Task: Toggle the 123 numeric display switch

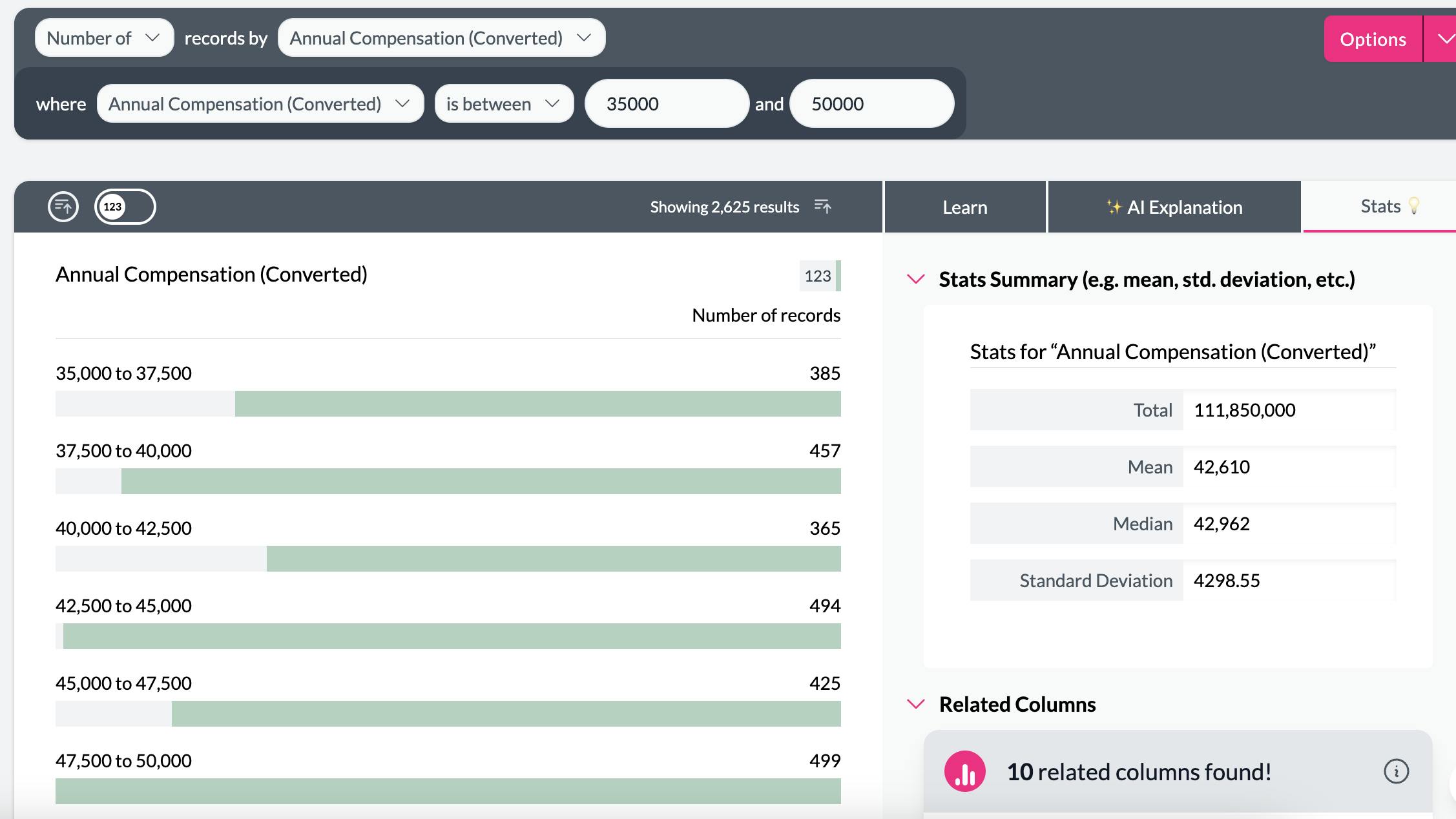Action: point(125,207)
